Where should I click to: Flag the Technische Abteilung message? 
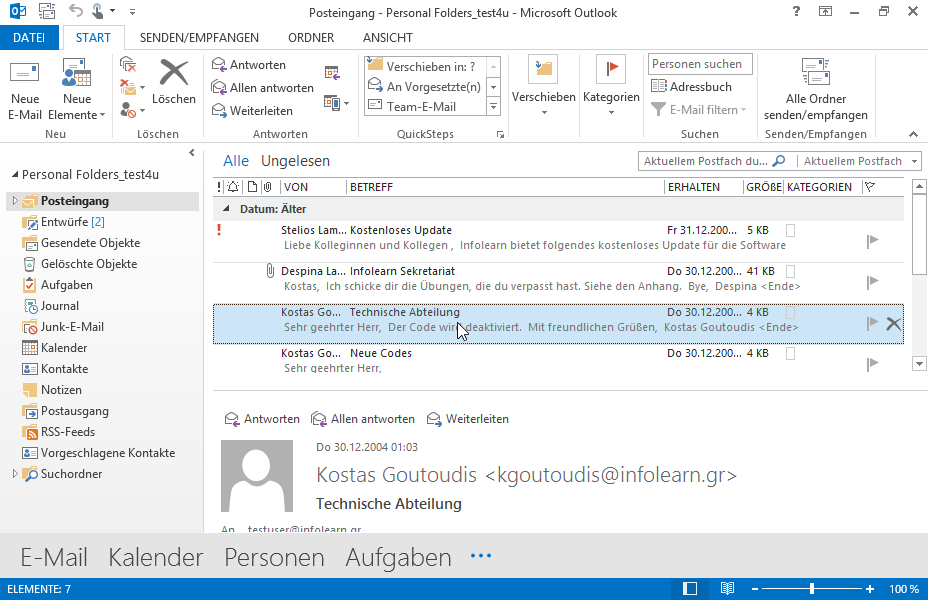[872, 323]
